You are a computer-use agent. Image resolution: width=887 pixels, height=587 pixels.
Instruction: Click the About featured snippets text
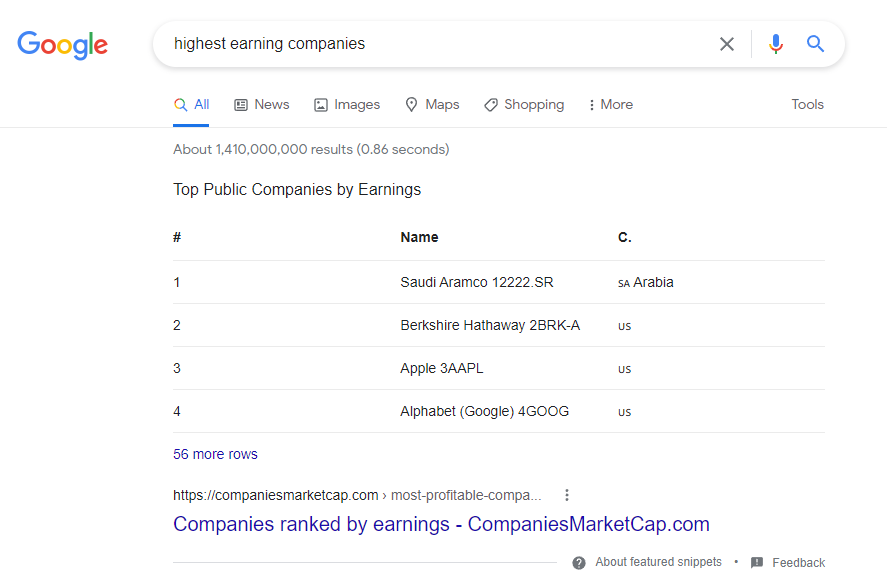[658, 563]
